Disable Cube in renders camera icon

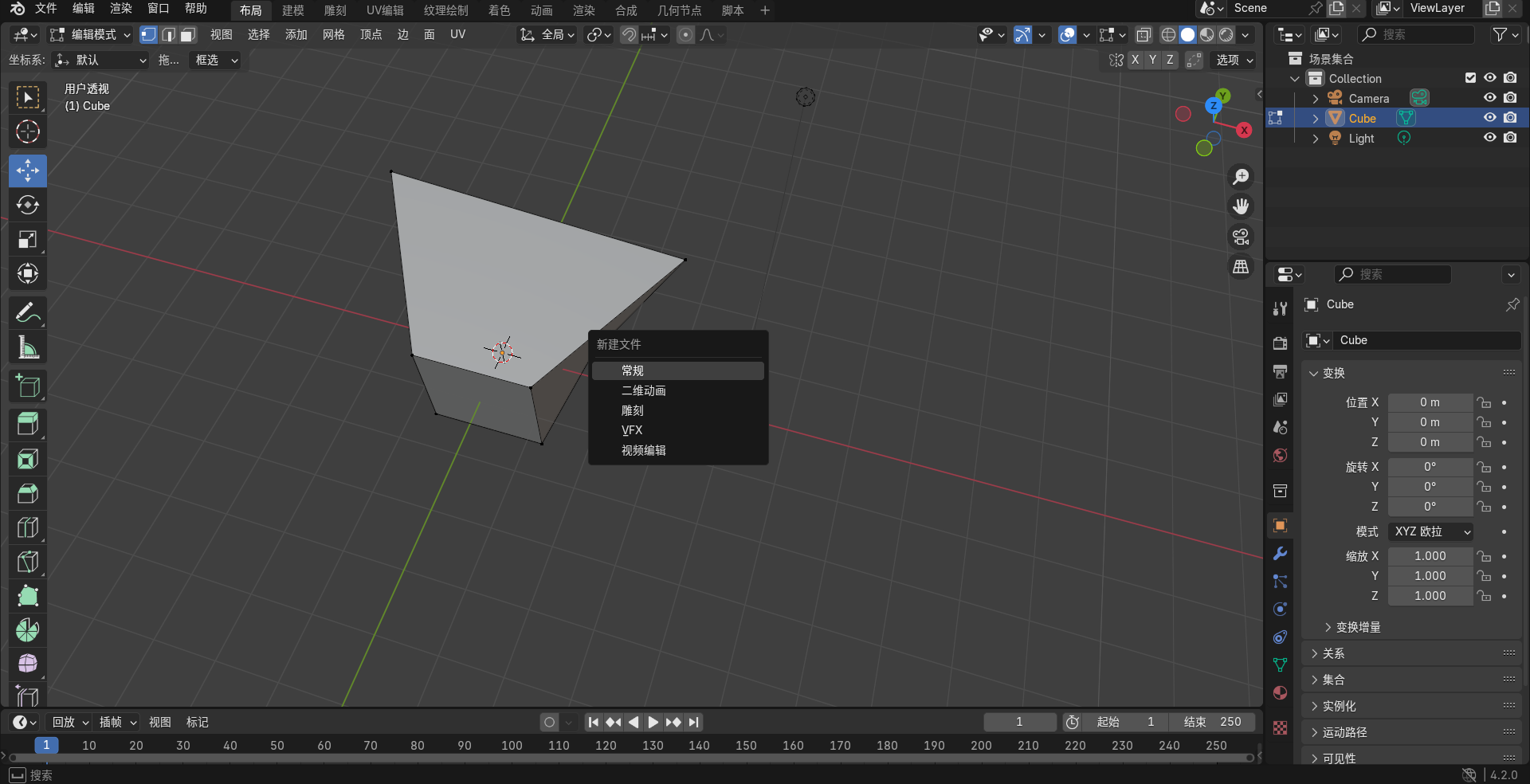[x=1510, y=118]
